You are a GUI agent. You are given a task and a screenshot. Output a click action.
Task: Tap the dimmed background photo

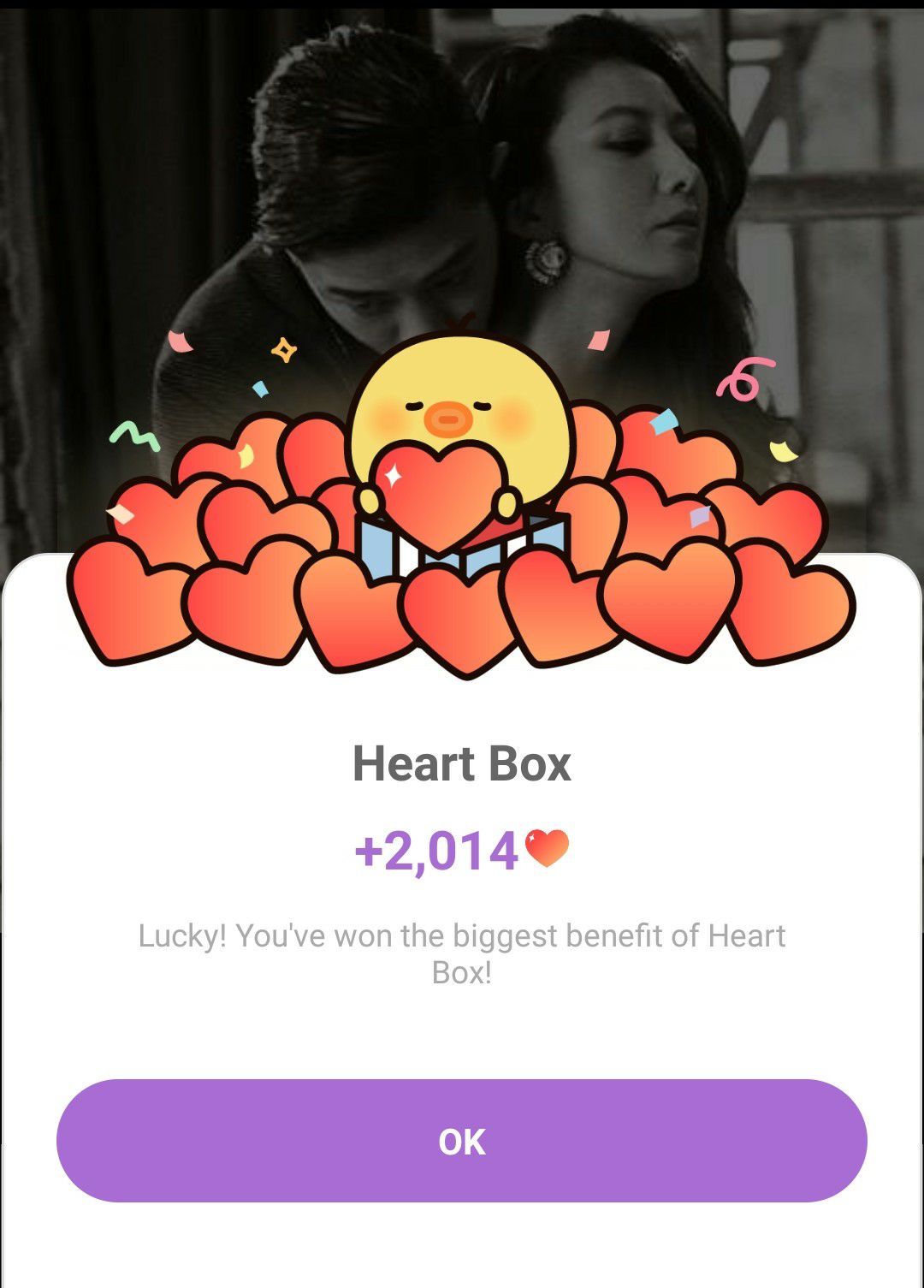[462, 171]
